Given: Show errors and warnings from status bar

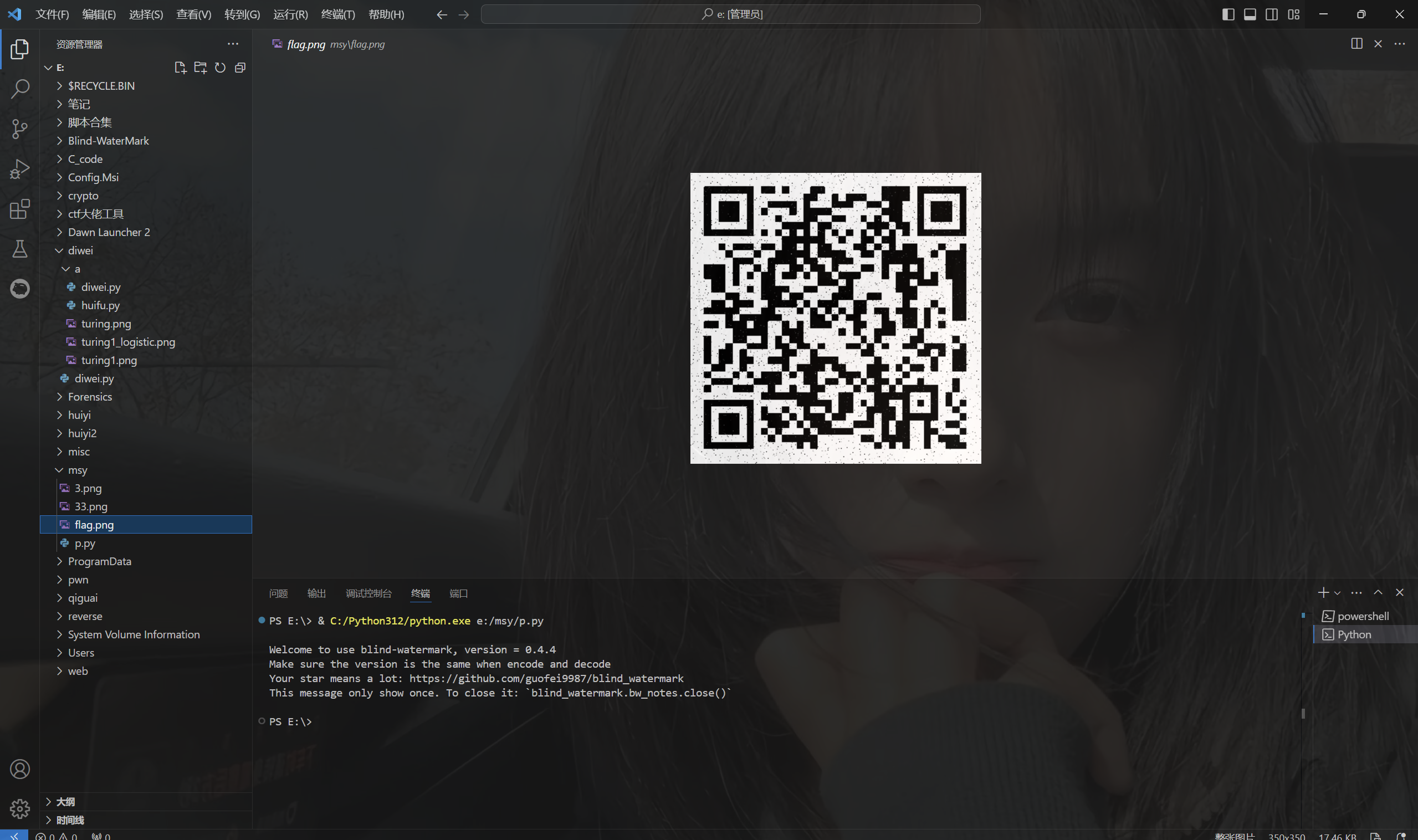Looking at the screenshot, I should (x=56, y=836).
